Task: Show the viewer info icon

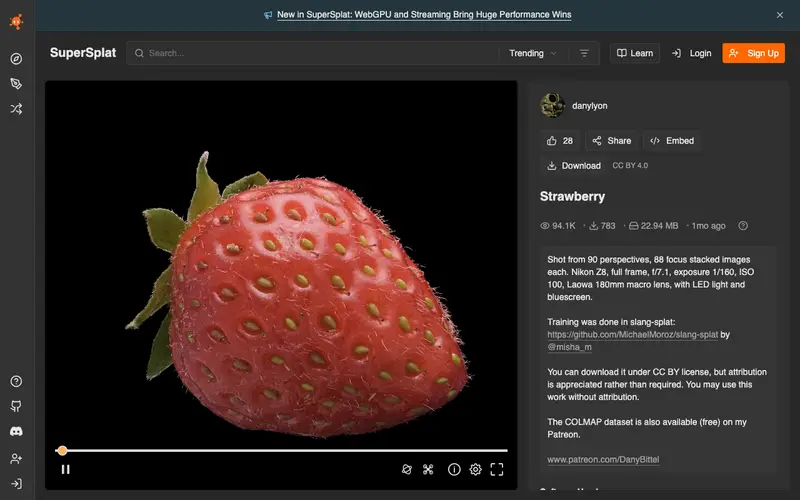Action: [x=454, y=469]
